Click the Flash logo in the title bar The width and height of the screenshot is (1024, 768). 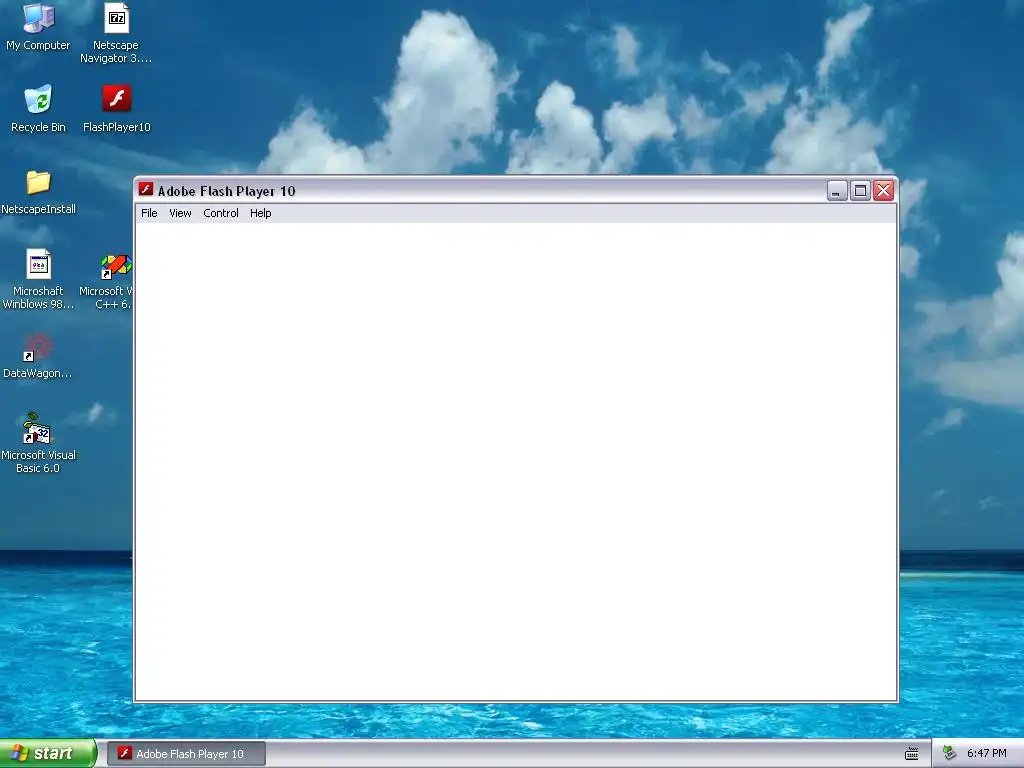[146, 190]
